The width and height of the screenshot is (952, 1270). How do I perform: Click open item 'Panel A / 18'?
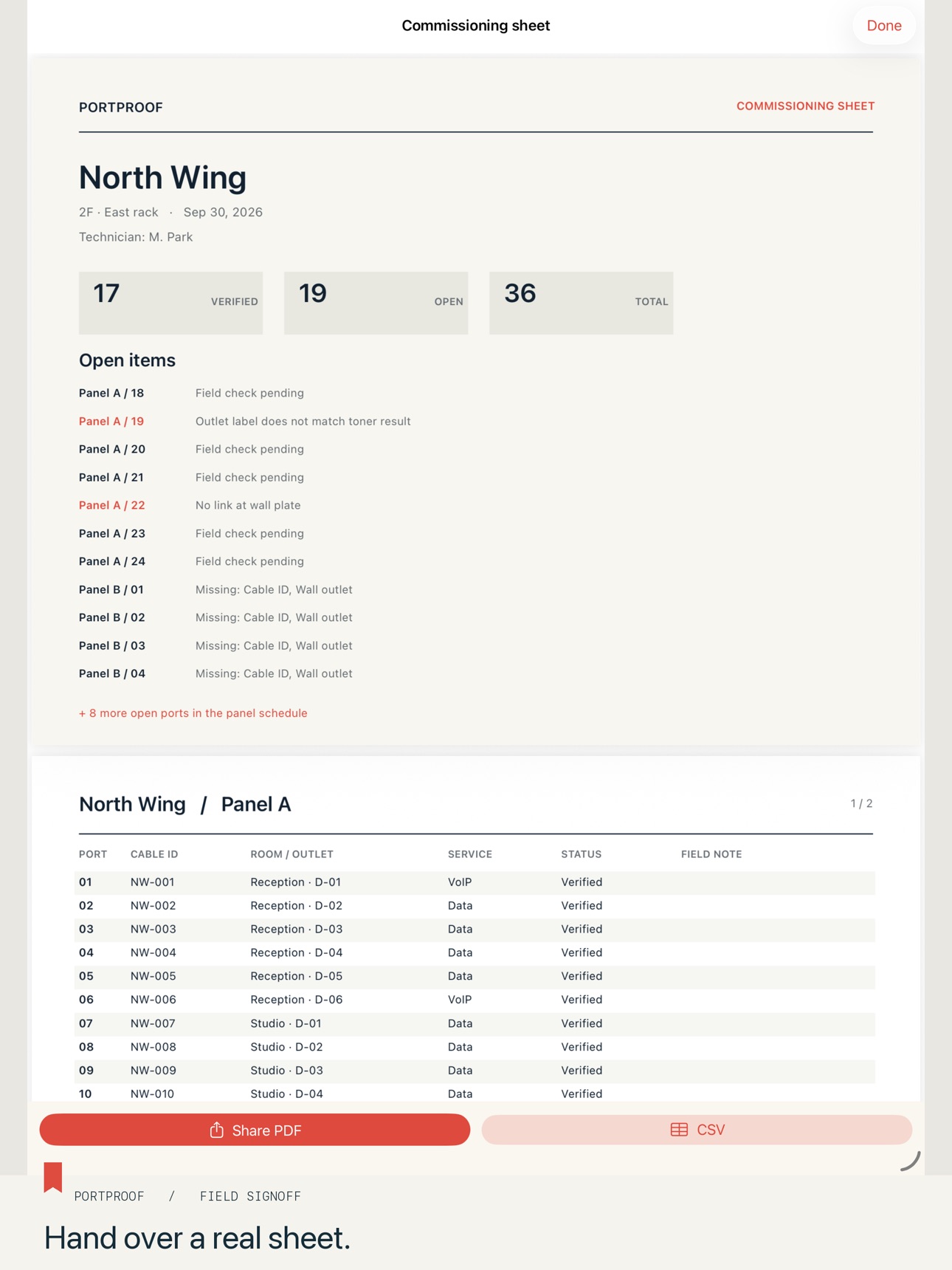click(x=111, y=393)
